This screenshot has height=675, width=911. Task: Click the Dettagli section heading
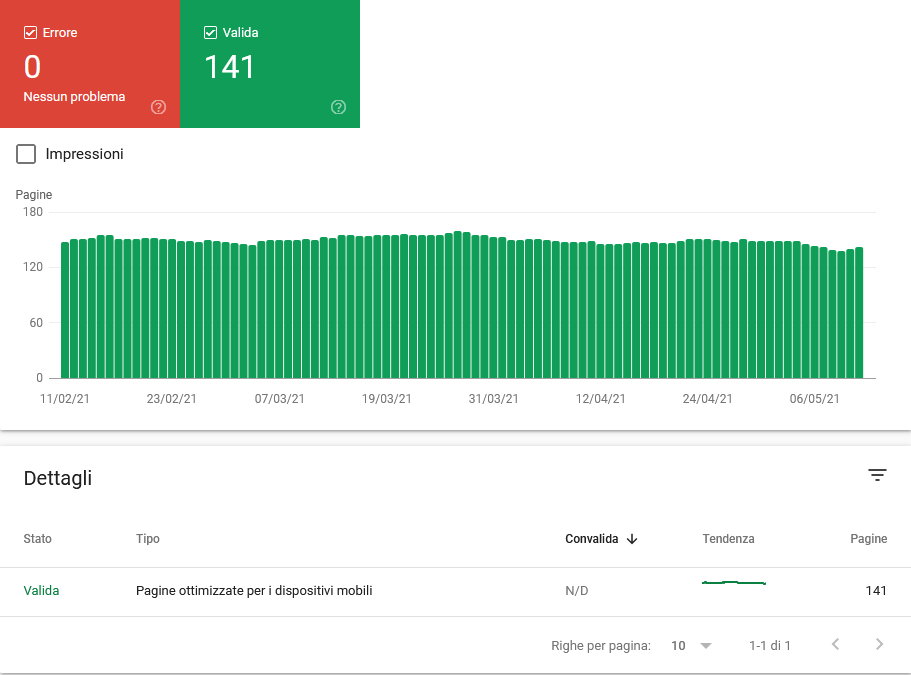58,478
